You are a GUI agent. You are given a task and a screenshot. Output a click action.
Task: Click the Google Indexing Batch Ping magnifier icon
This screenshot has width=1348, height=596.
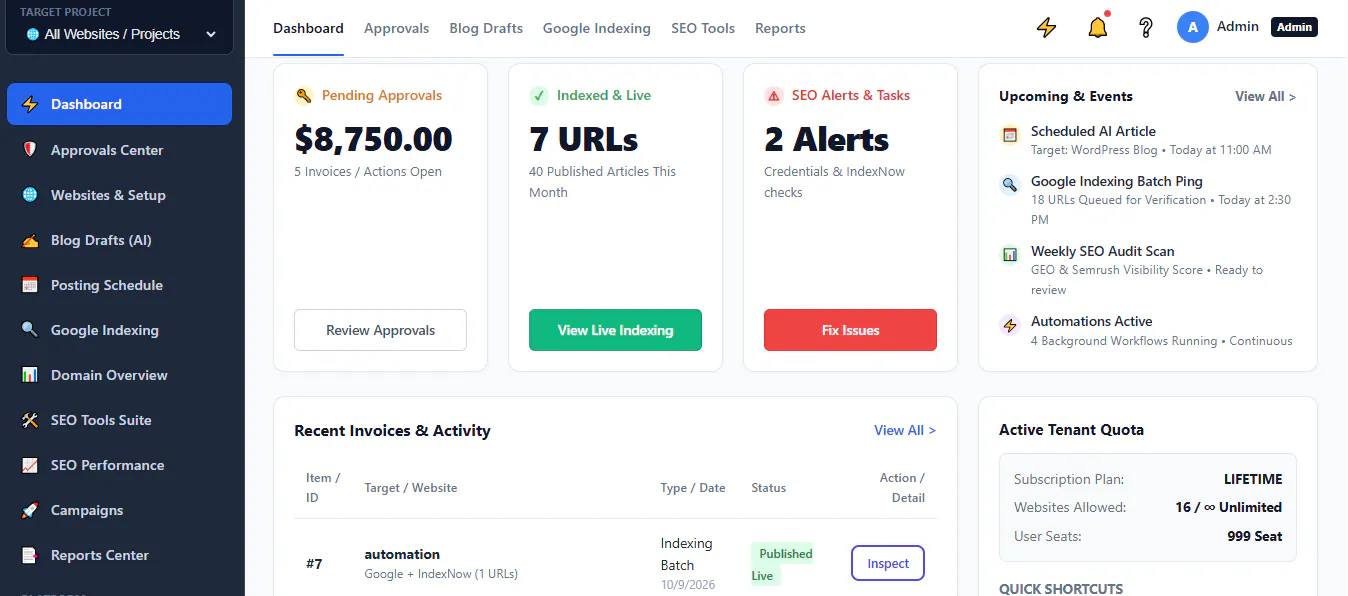click(1010, 184)
